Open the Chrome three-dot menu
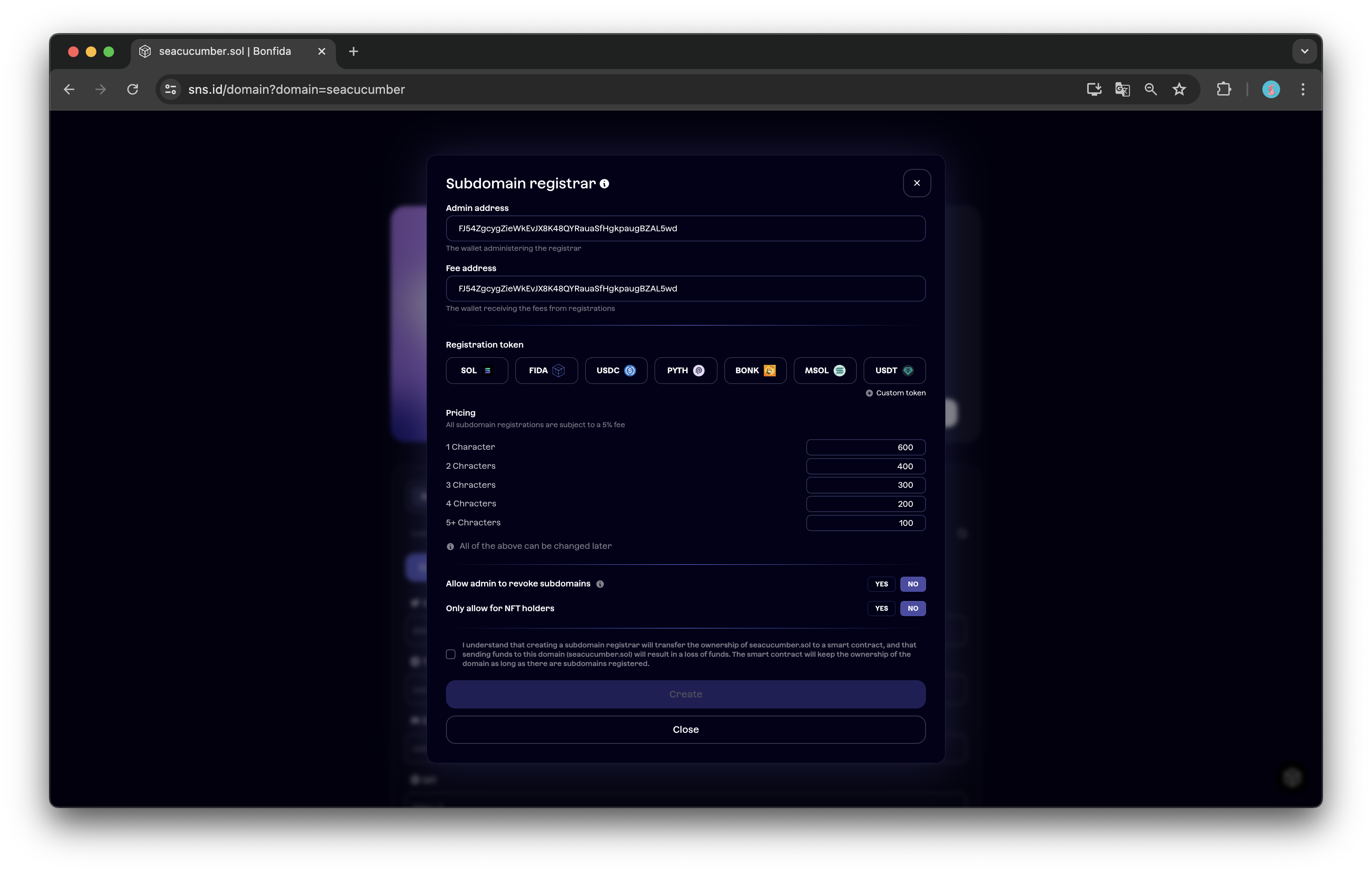This screenshot has height=873, width=1372. [x=1303, y=89]
